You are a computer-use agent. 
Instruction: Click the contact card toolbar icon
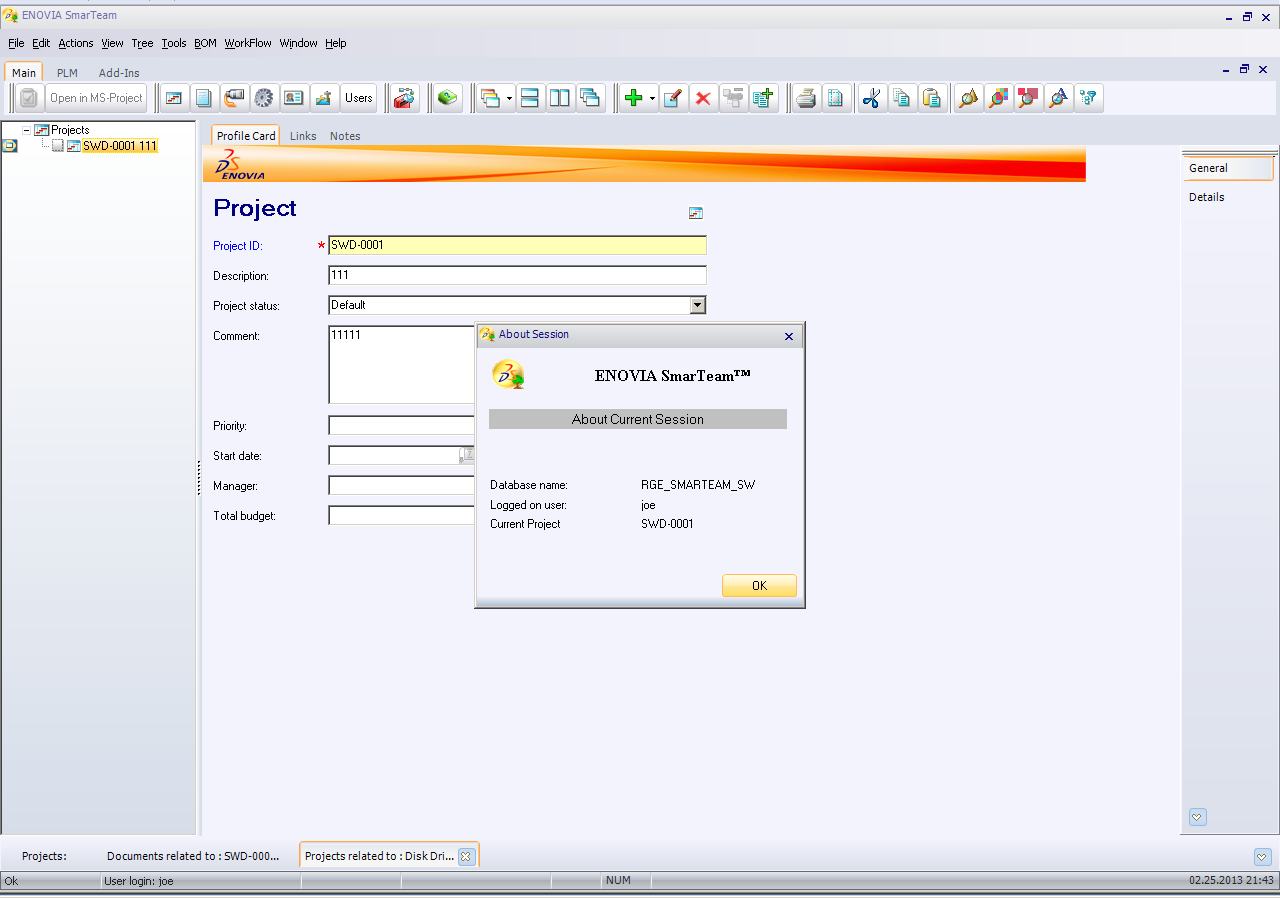pyautogui.click(x=293, y=98)
